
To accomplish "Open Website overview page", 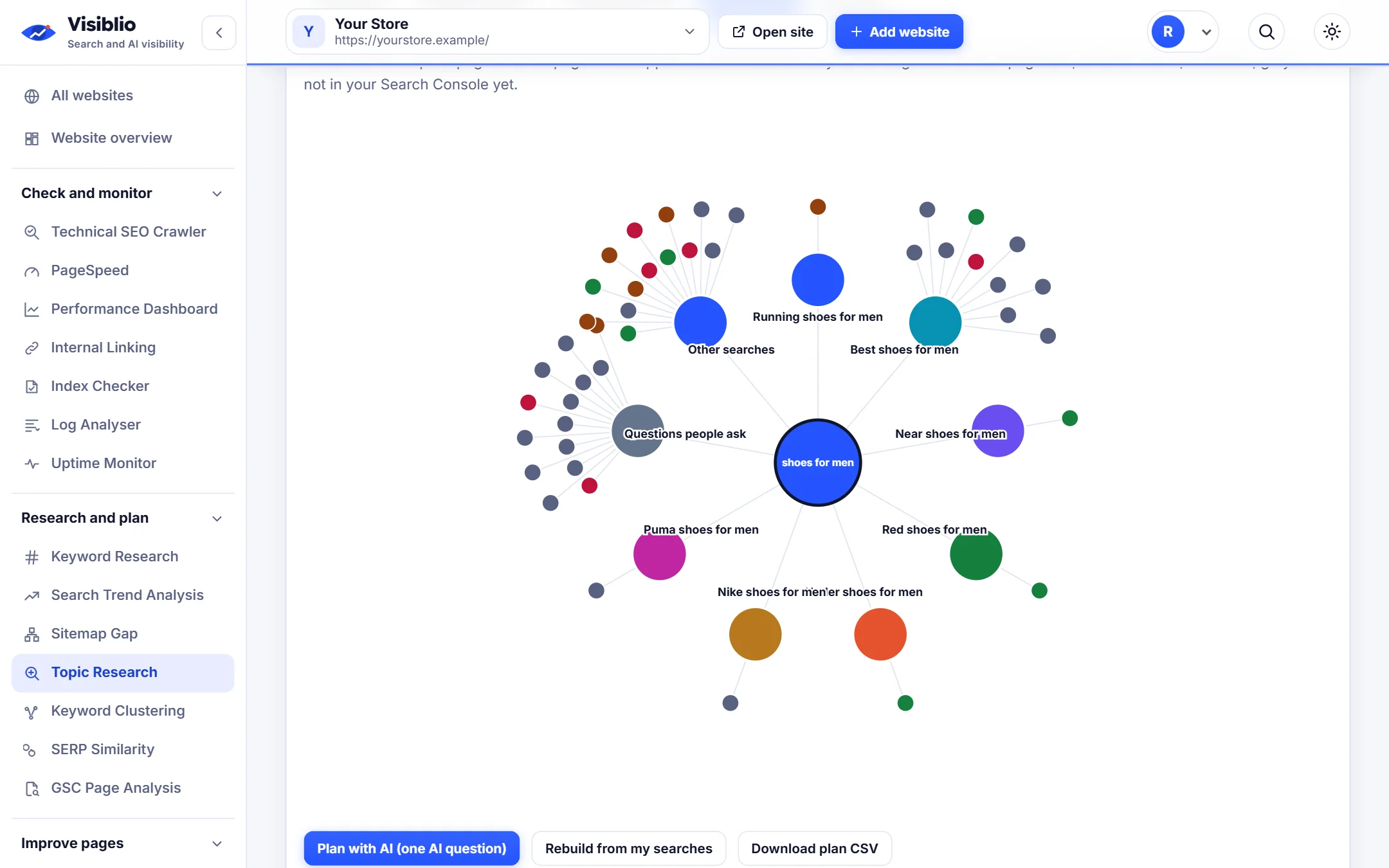I will tap(123, 138).
